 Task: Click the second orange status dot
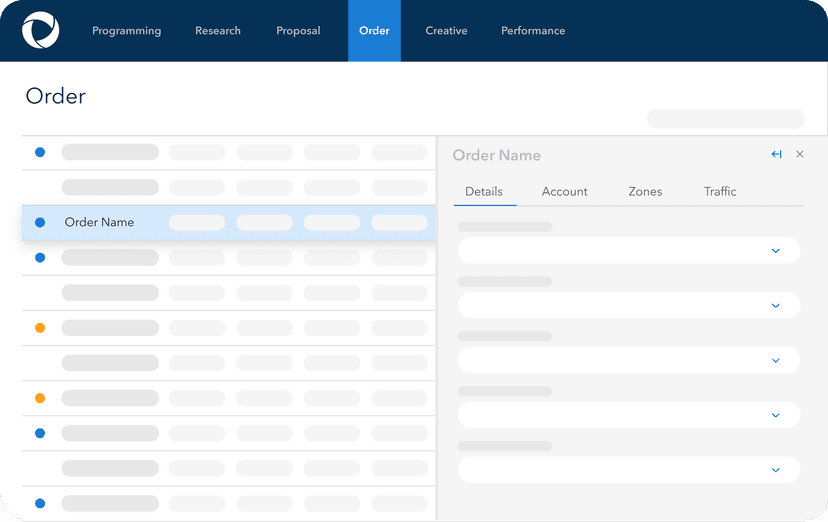click(x=40, y=398)
